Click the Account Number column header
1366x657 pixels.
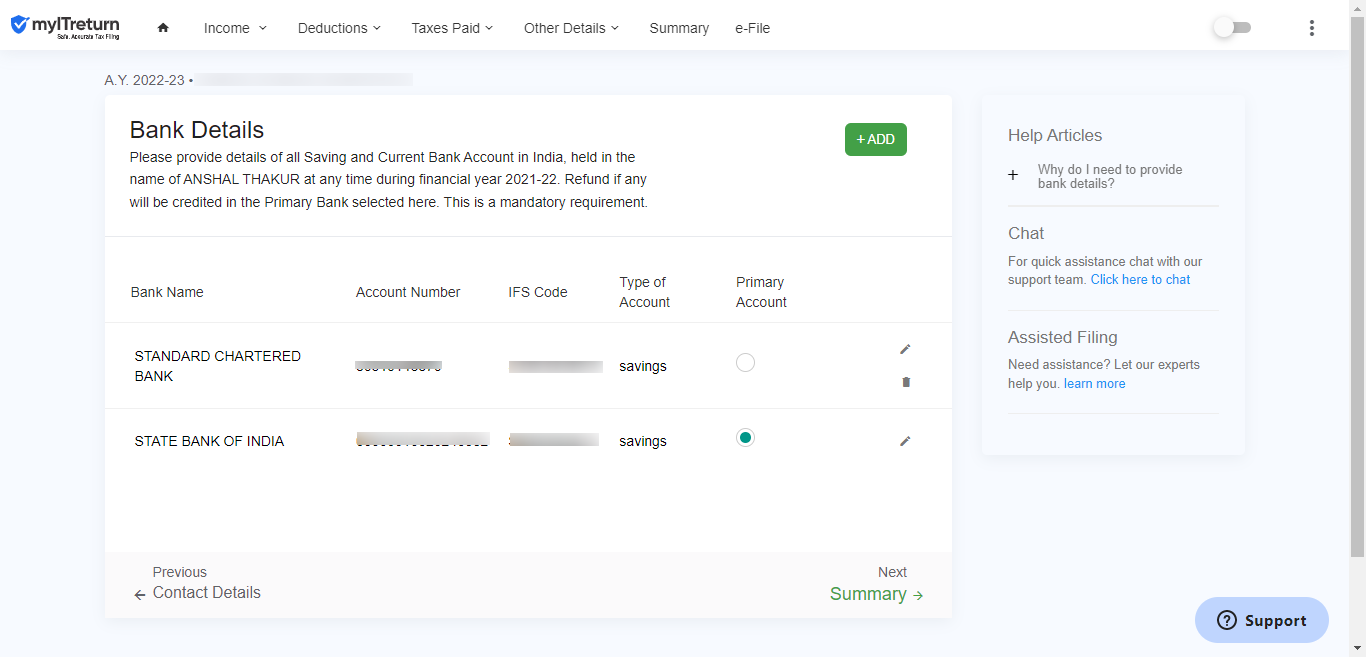[408, 292]
